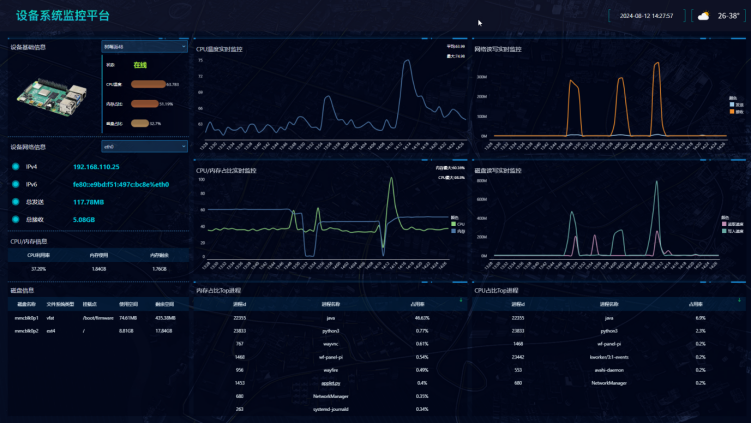Click the 进程名称 header in CPU Top table
The image size is (752, 423).
(x=608, y=303)
